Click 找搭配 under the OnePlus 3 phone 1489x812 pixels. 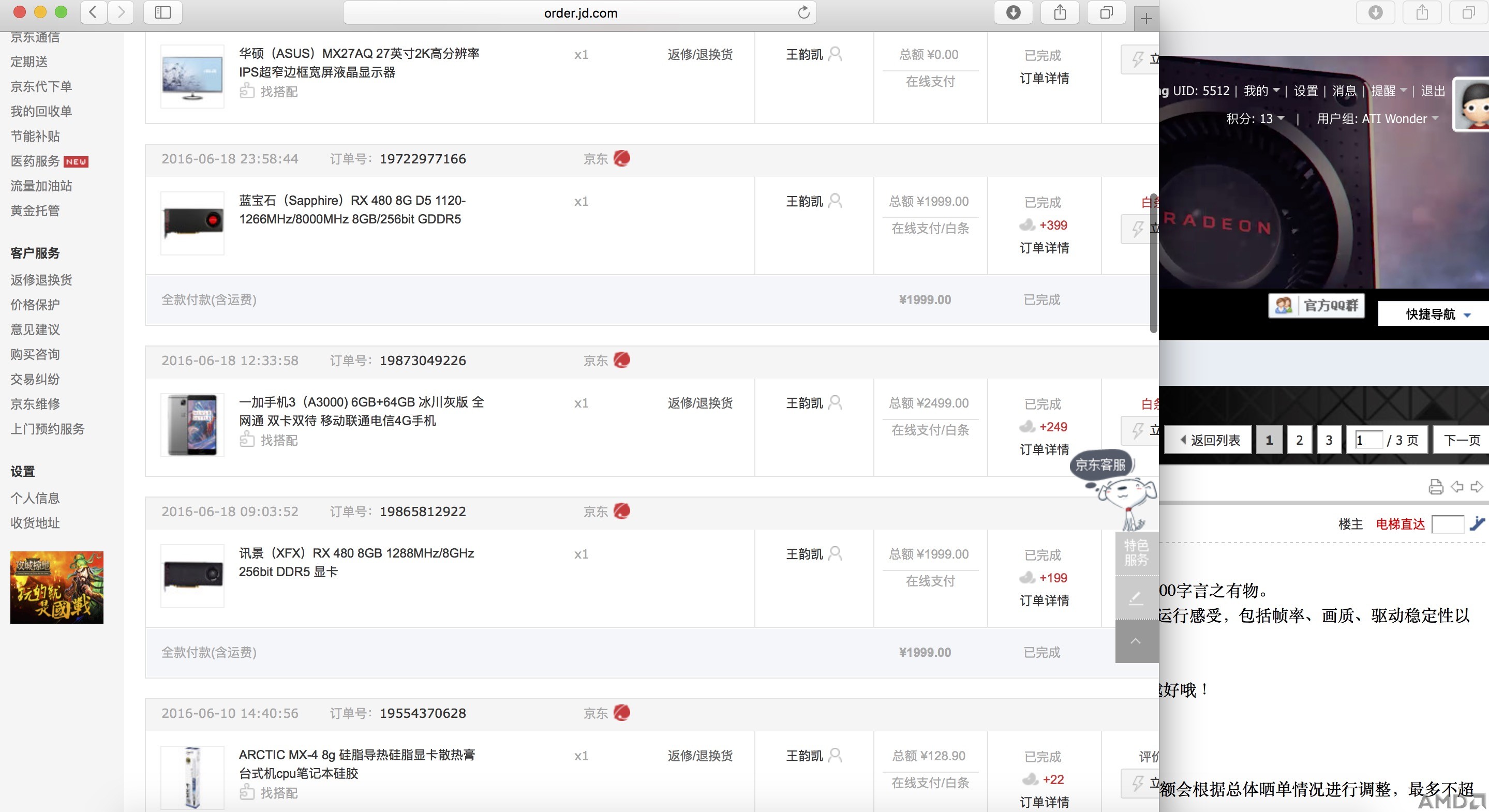point(269,440)
